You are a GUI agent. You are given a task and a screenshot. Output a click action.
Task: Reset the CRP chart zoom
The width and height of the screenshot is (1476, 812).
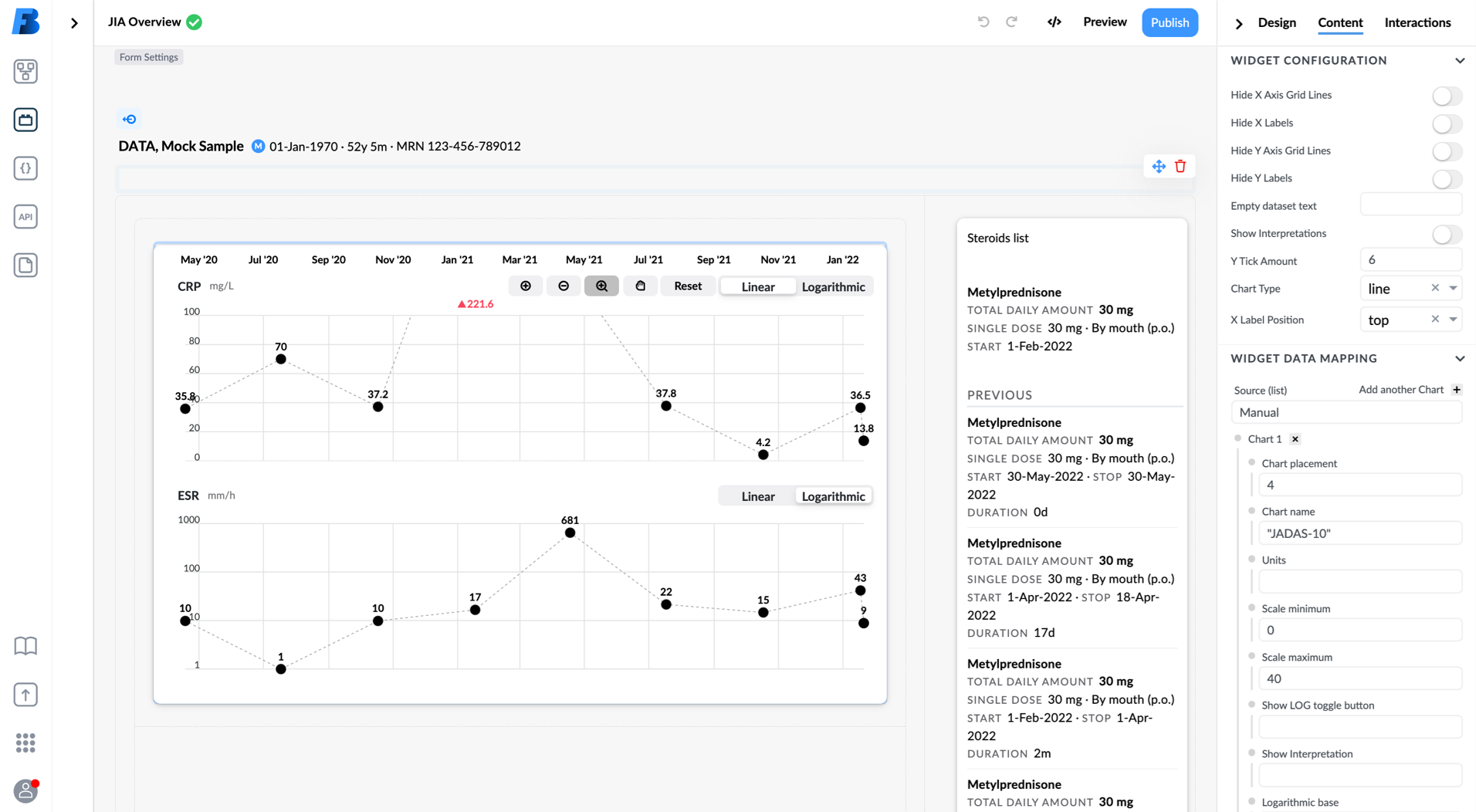(688, 286)
